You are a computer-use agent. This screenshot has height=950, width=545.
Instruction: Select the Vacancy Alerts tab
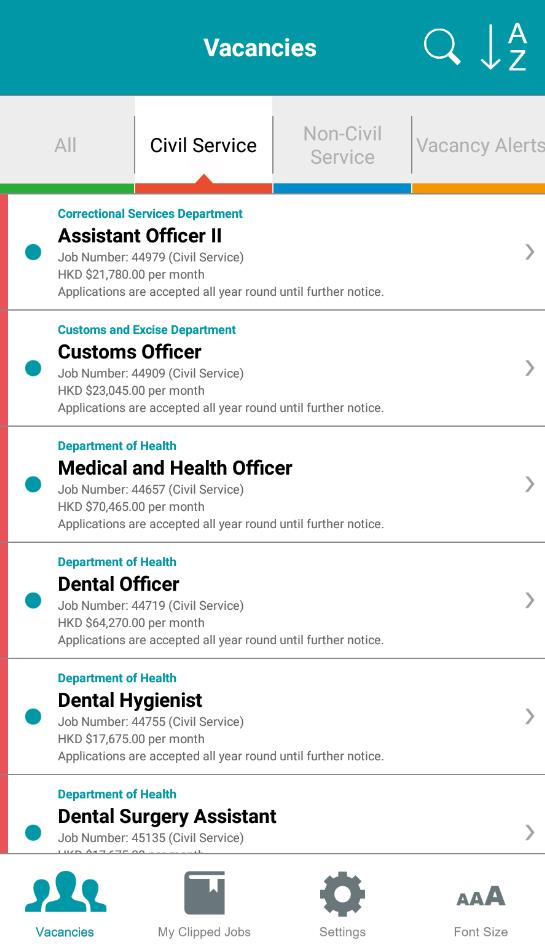(x=479, y=145)
